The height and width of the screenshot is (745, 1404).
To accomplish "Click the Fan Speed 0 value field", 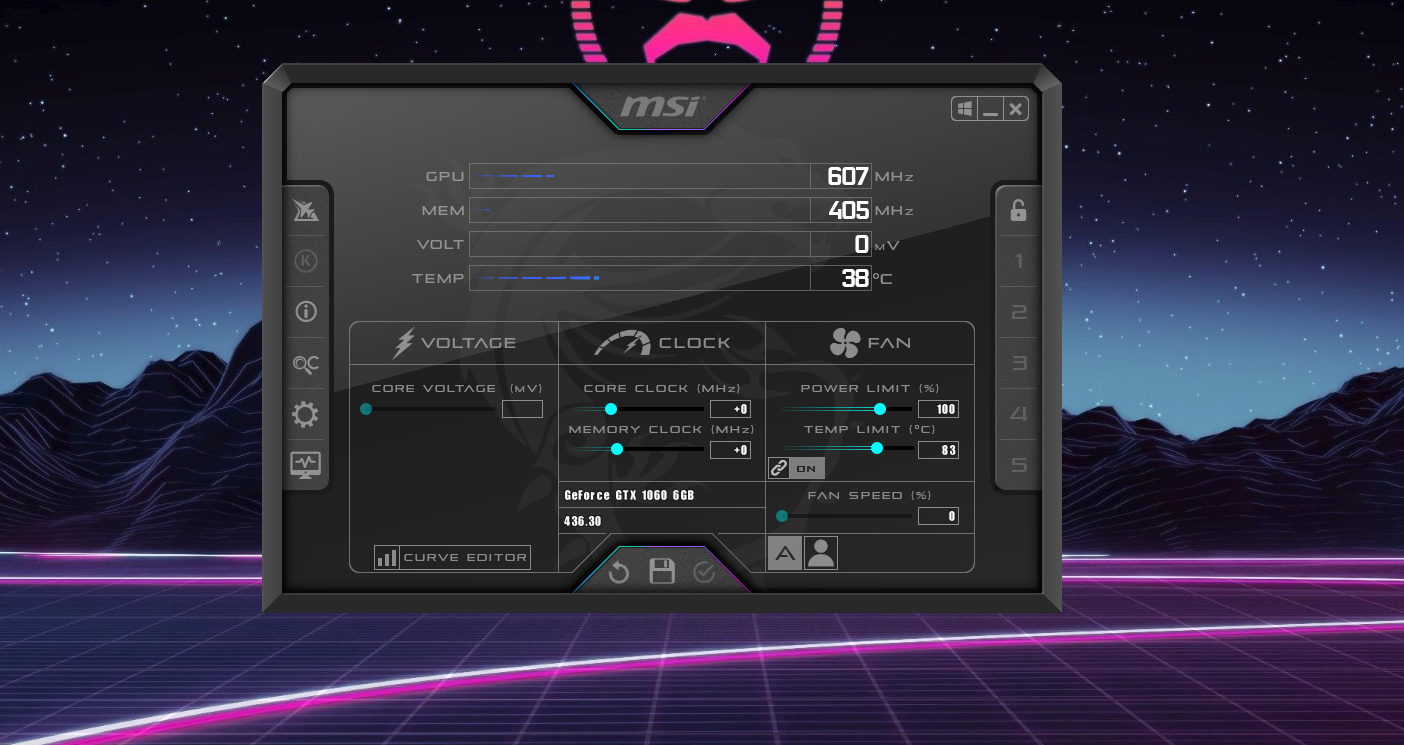I will (938, 516).
